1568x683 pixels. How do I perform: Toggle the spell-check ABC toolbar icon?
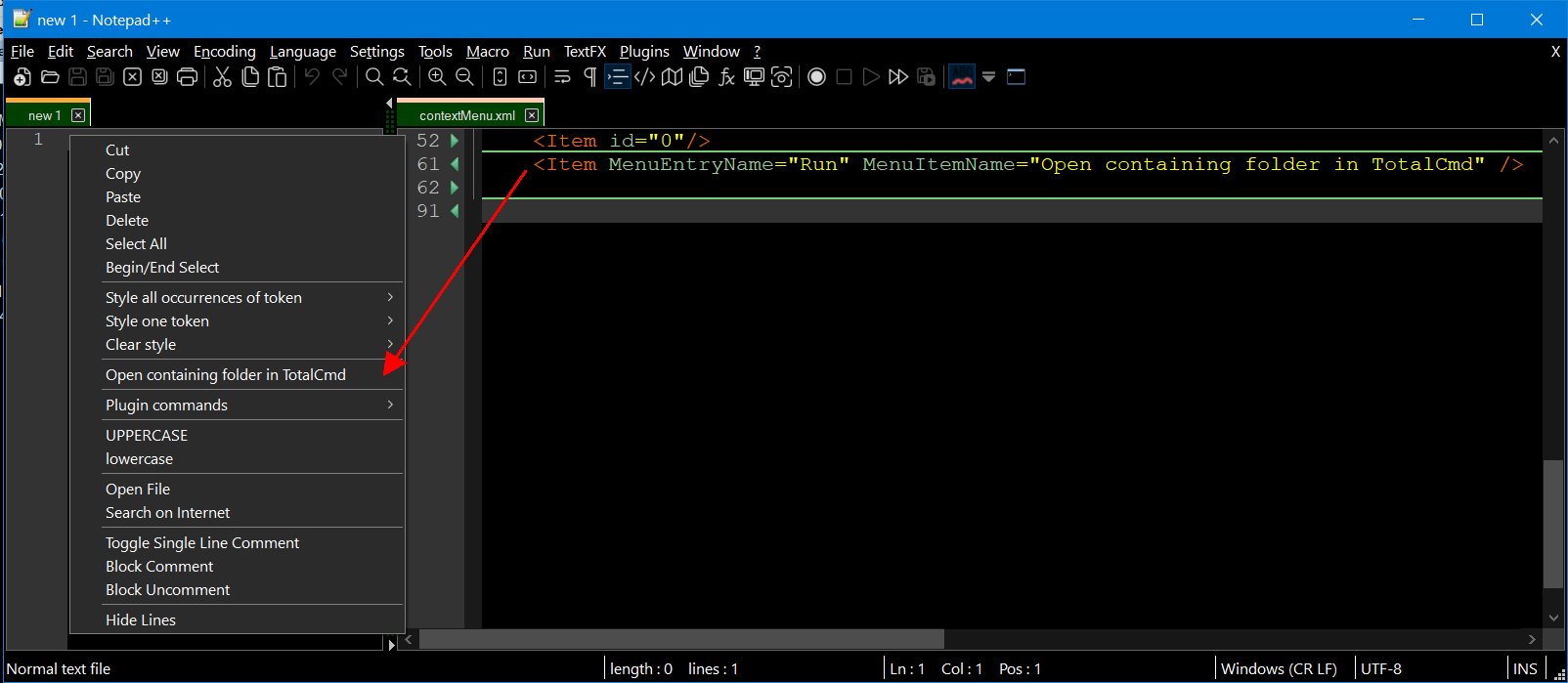click(x=962, y=77)
